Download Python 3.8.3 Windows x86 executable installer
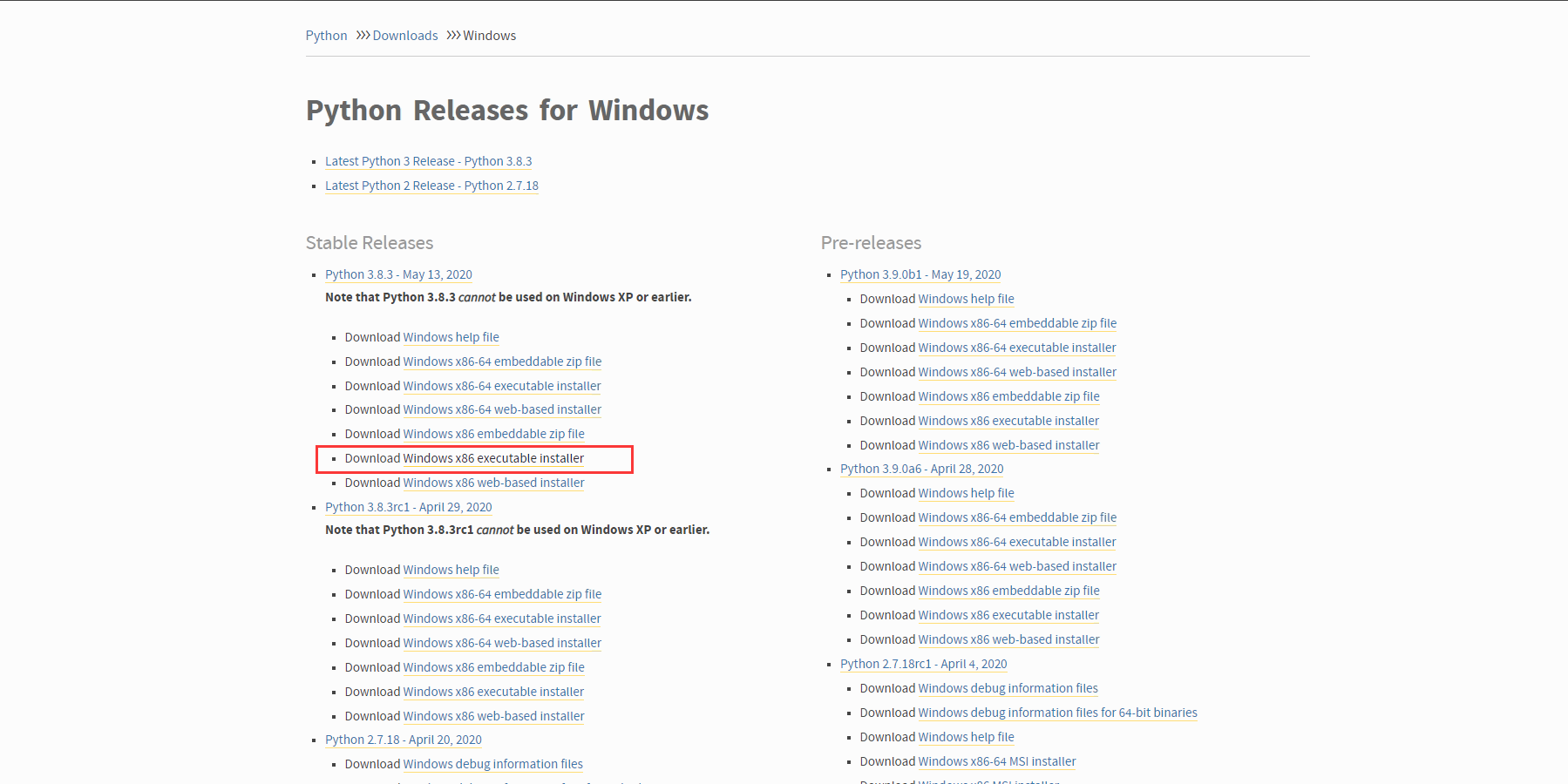This screenshot has width=1568, height=784. point(493,458)
